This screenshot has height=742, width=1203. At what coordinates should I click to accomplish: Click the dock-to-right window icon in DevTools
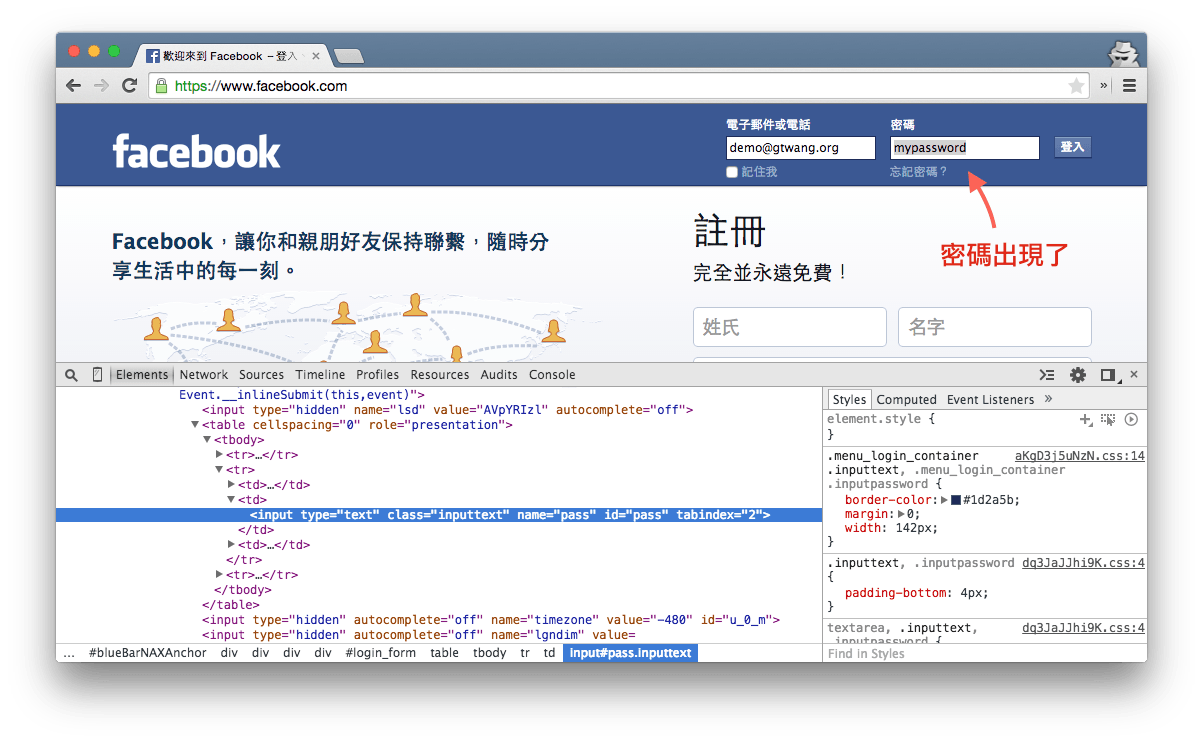[1106, 374]
